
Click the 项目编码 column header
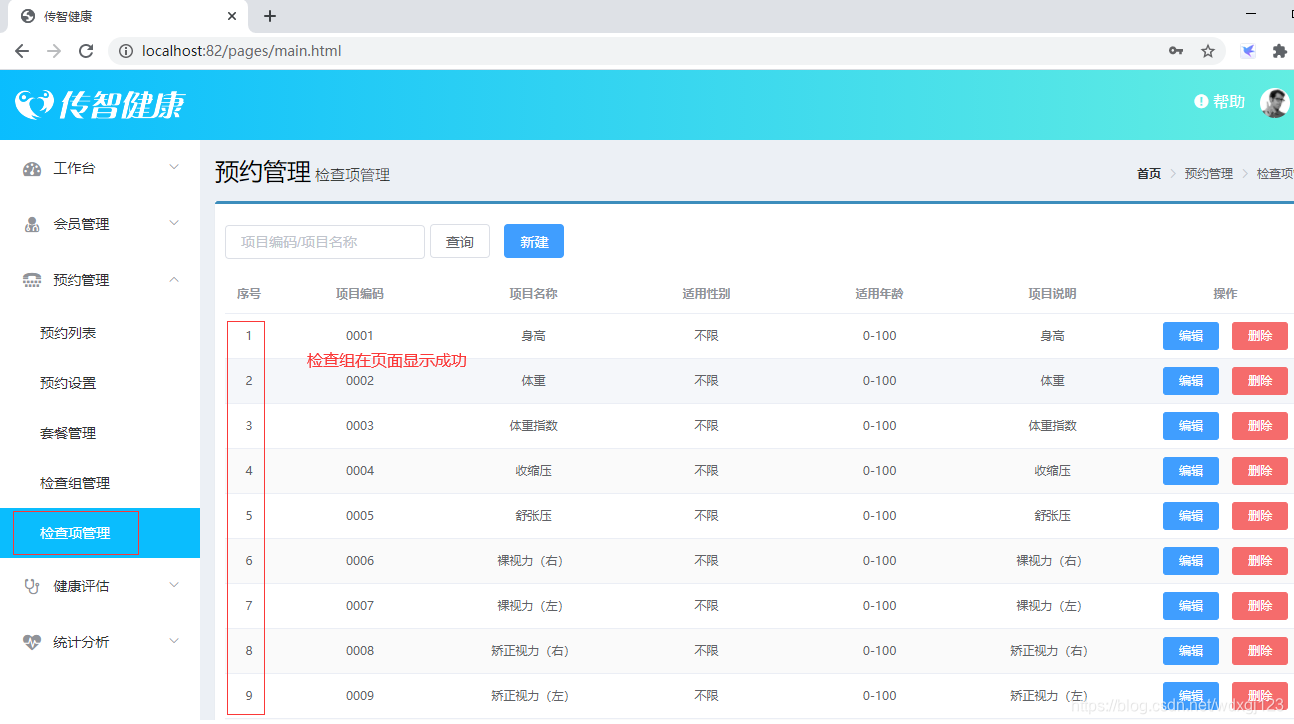360,294
